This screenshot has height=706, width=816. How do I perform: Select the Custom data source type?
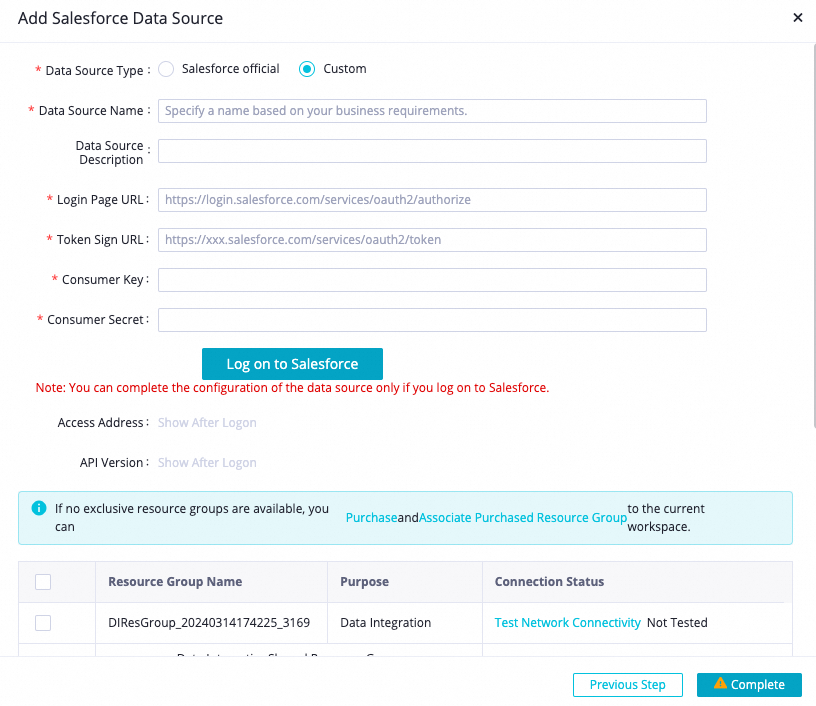click(x=307, y=69)
